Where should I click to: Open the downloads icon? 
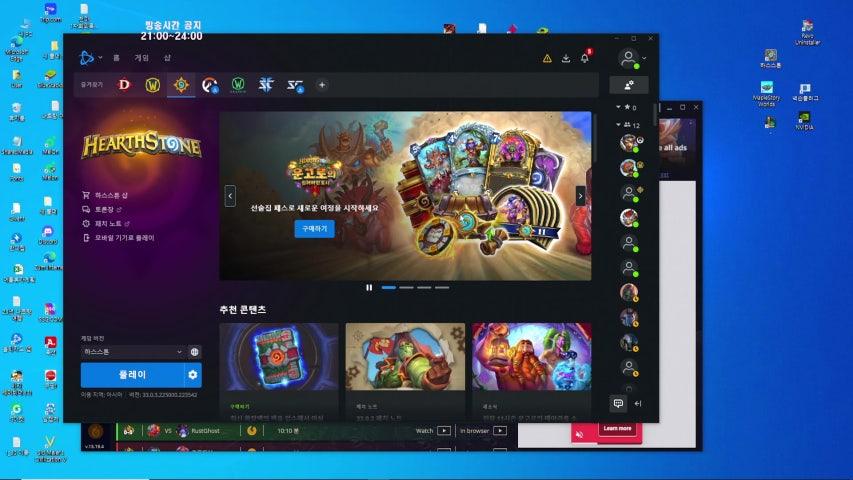[x=566, y=58]
